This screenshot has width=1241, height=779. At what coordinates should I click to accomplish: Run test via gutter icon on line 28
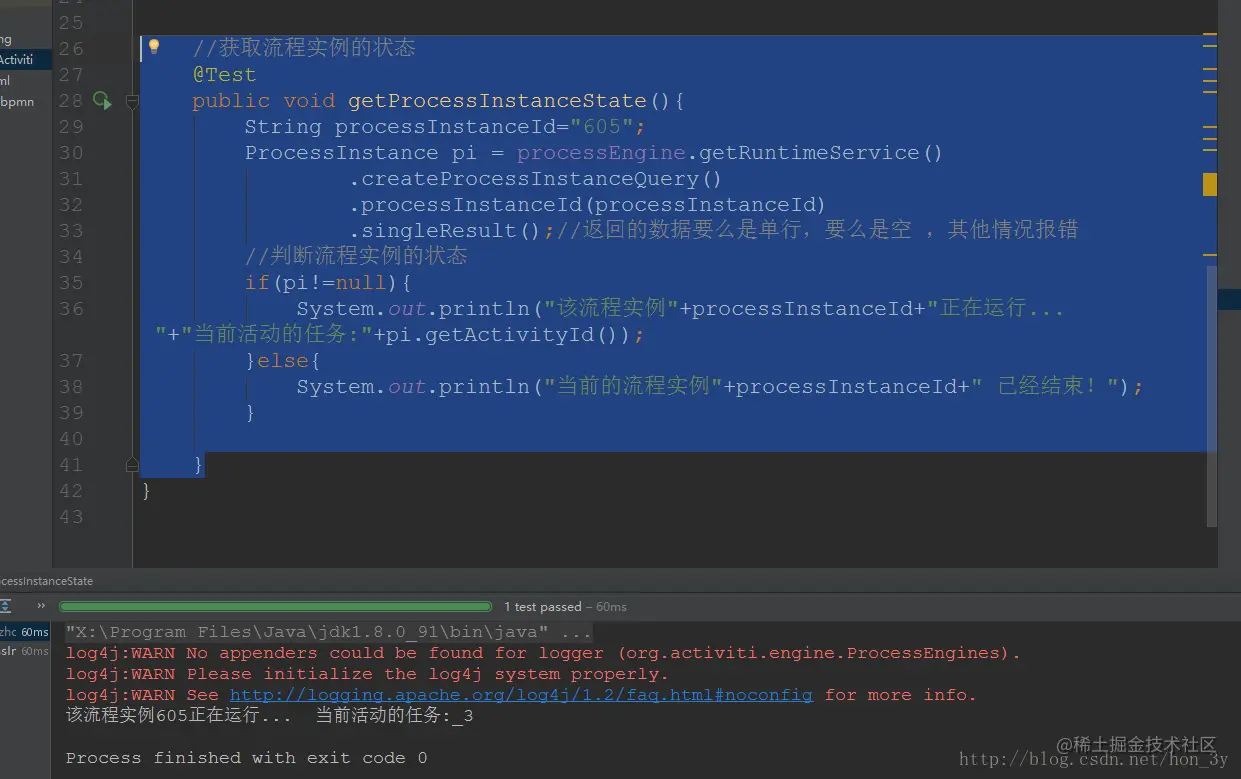point(101,100)
